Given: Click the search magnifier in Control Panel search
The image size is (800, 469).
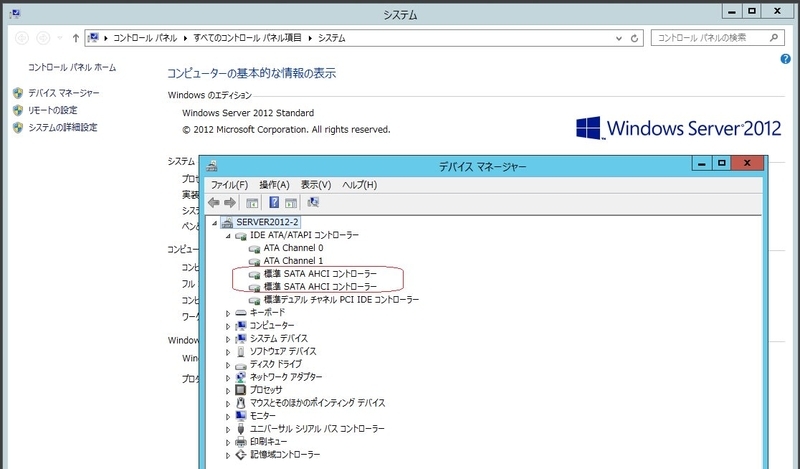Looking at the screenshot, I should click(x=774, y=38).
